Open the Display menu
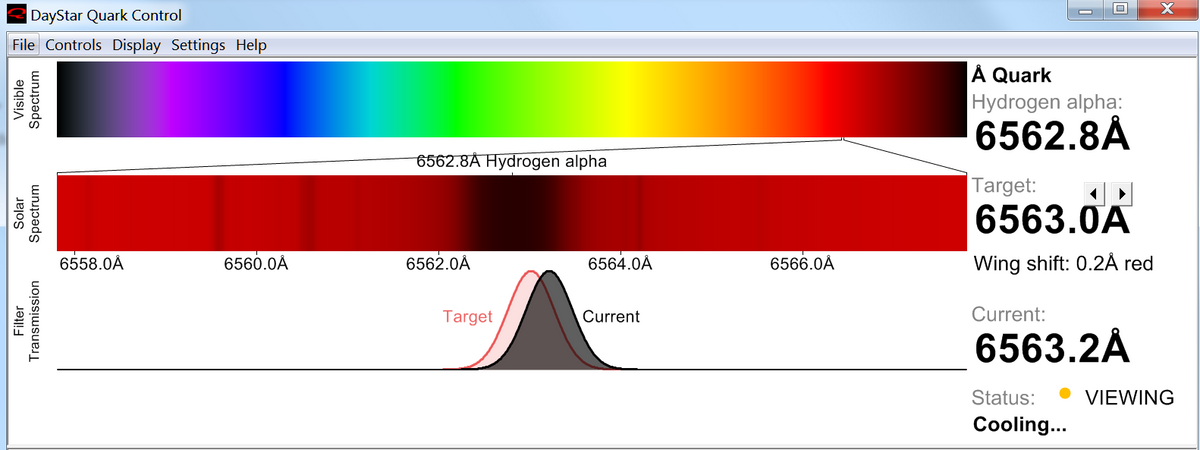The image size is (1200, 450). pyautogui.click(x=137, y=45)
